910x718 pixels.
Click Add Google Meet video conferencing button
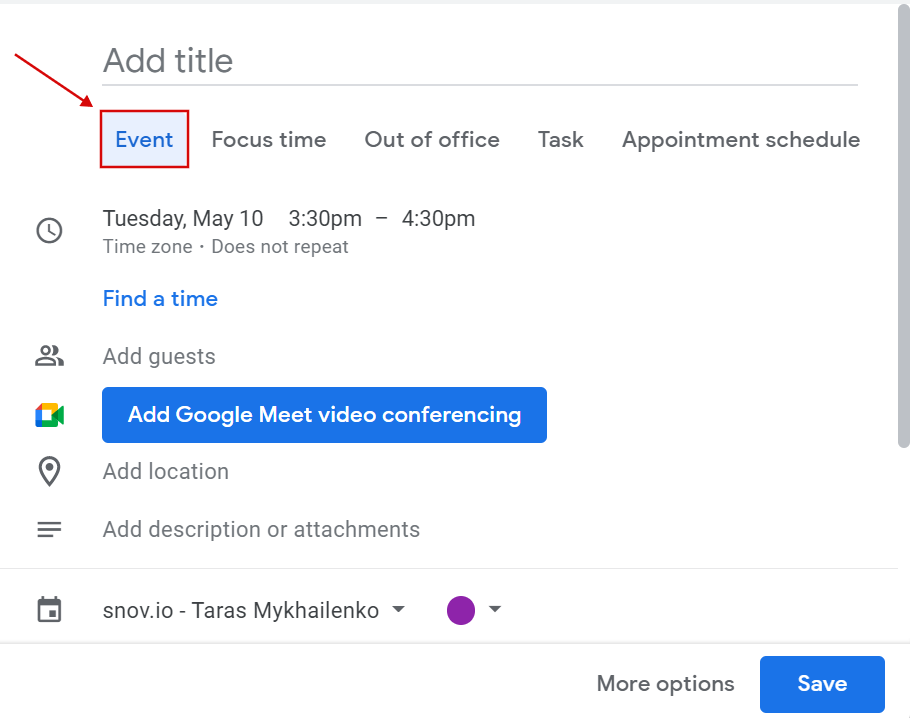pyautogui.click(x=324, y=415)
